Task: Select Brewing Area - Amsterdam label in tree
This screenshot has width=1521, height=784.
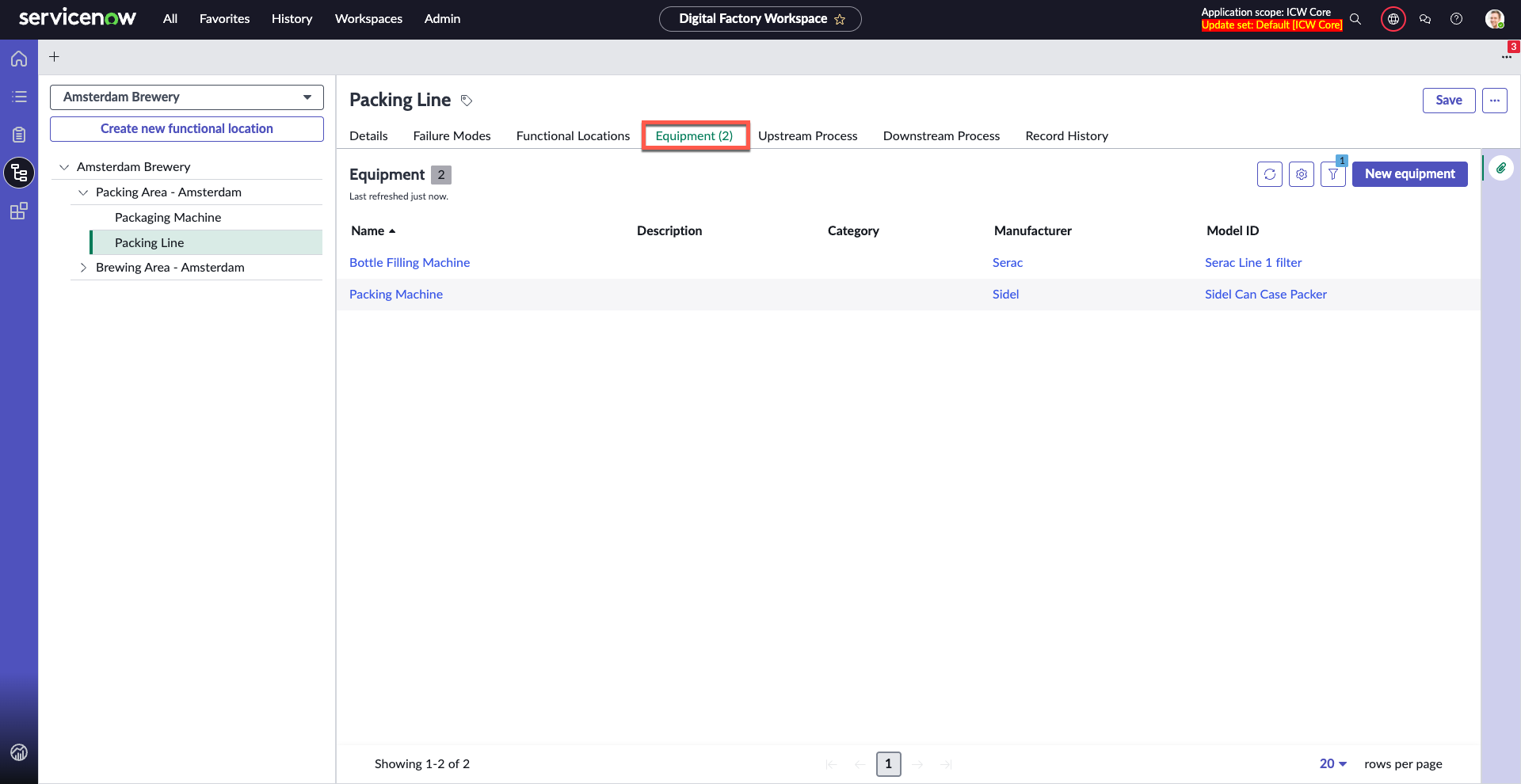Action: point(170,268)
